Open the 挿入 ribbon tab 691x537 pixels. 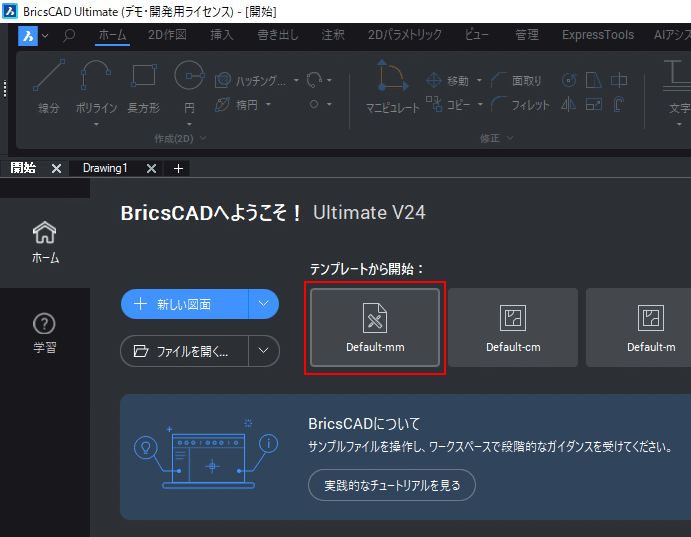222,35
